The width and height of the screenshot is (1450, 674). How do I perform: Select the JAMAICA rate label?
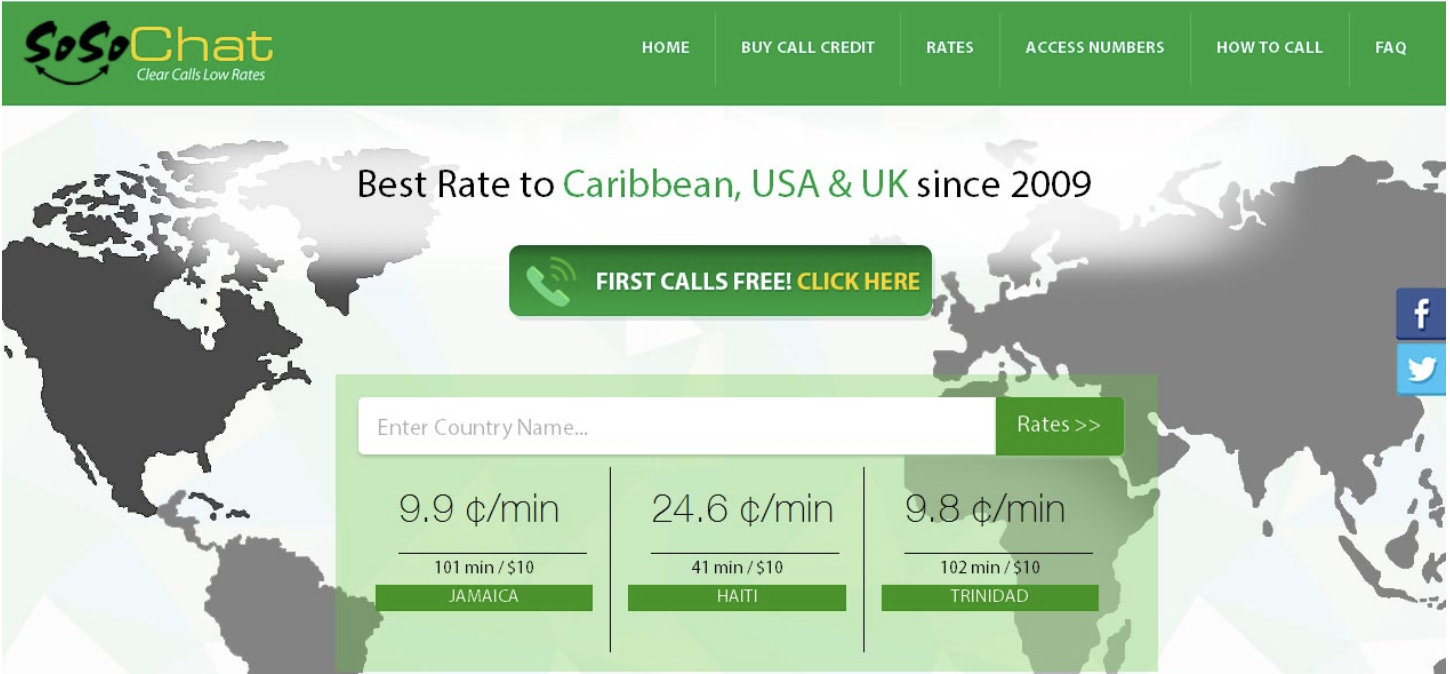[484, 598]
